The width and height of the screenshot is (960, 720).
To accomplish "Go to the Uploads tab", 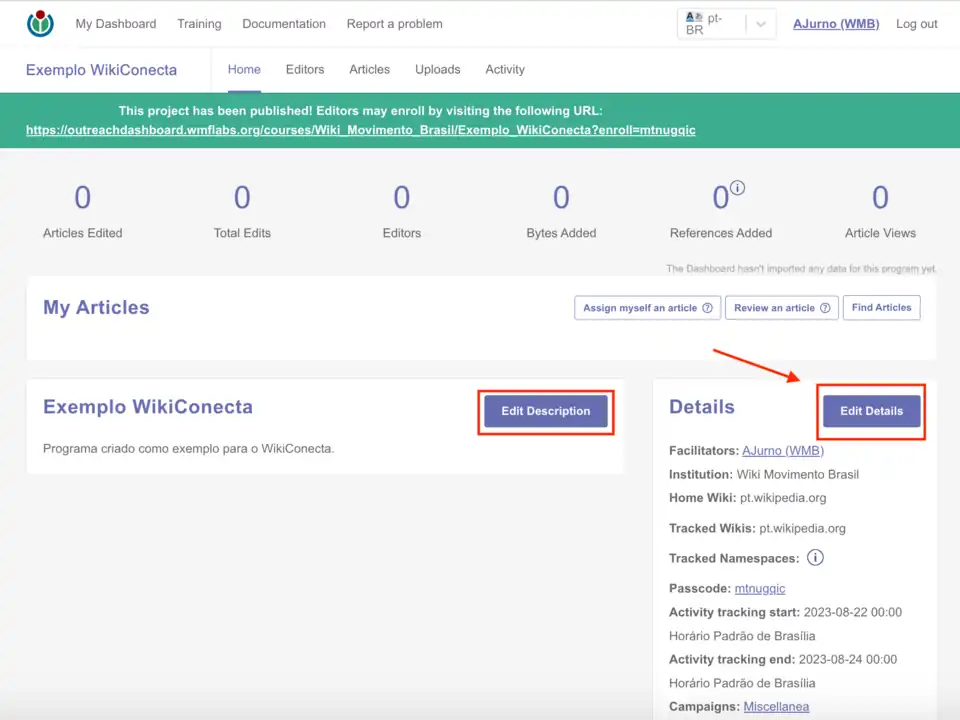I will tap(438, 69).
